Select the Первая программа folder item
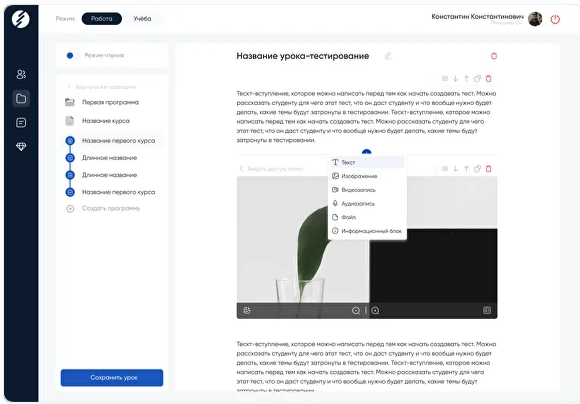580x404 pixels. click(x=110, y=102)
